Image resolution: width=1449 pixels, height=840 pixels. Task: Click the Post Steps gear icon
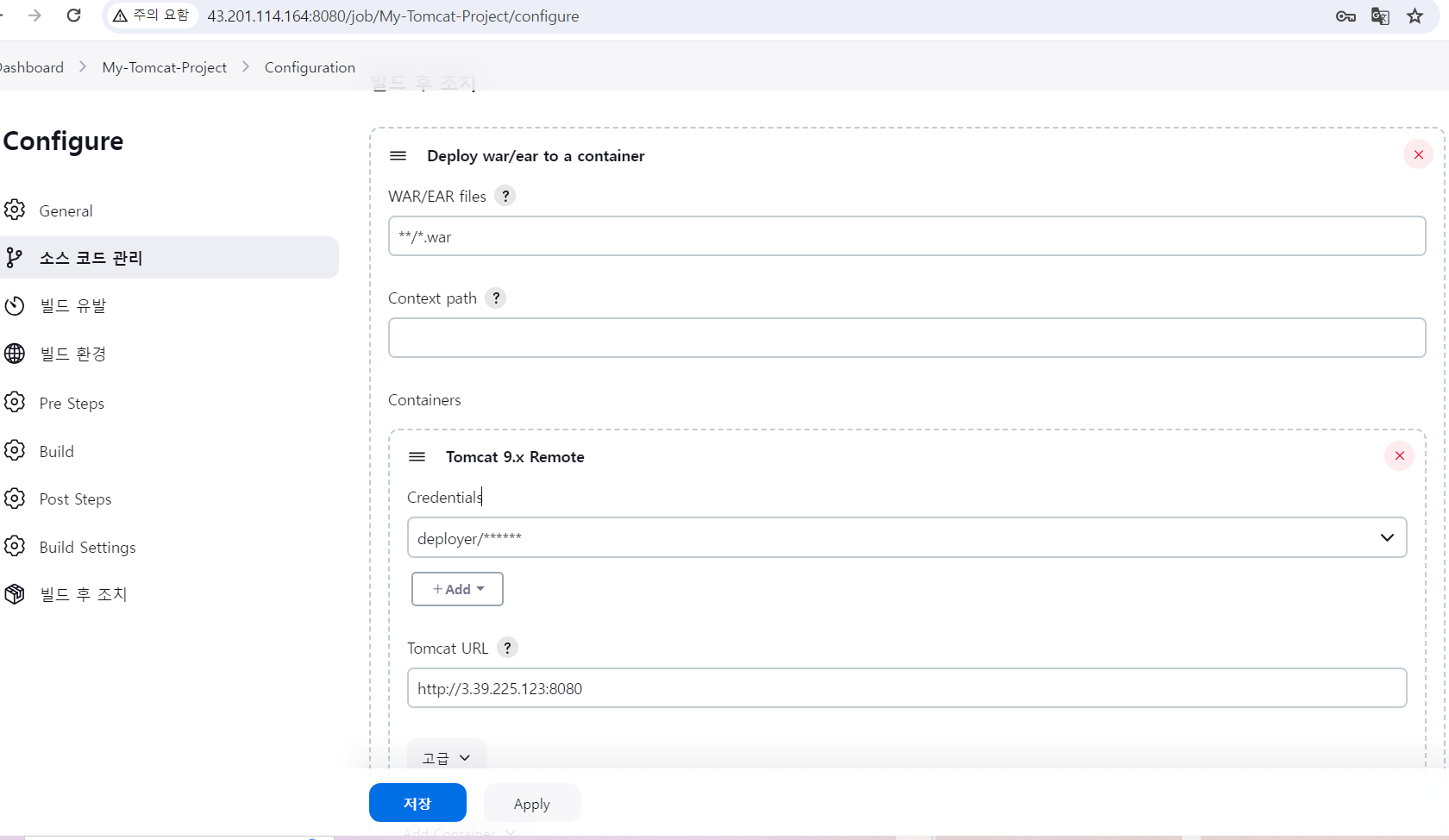[x=15, y=498]
